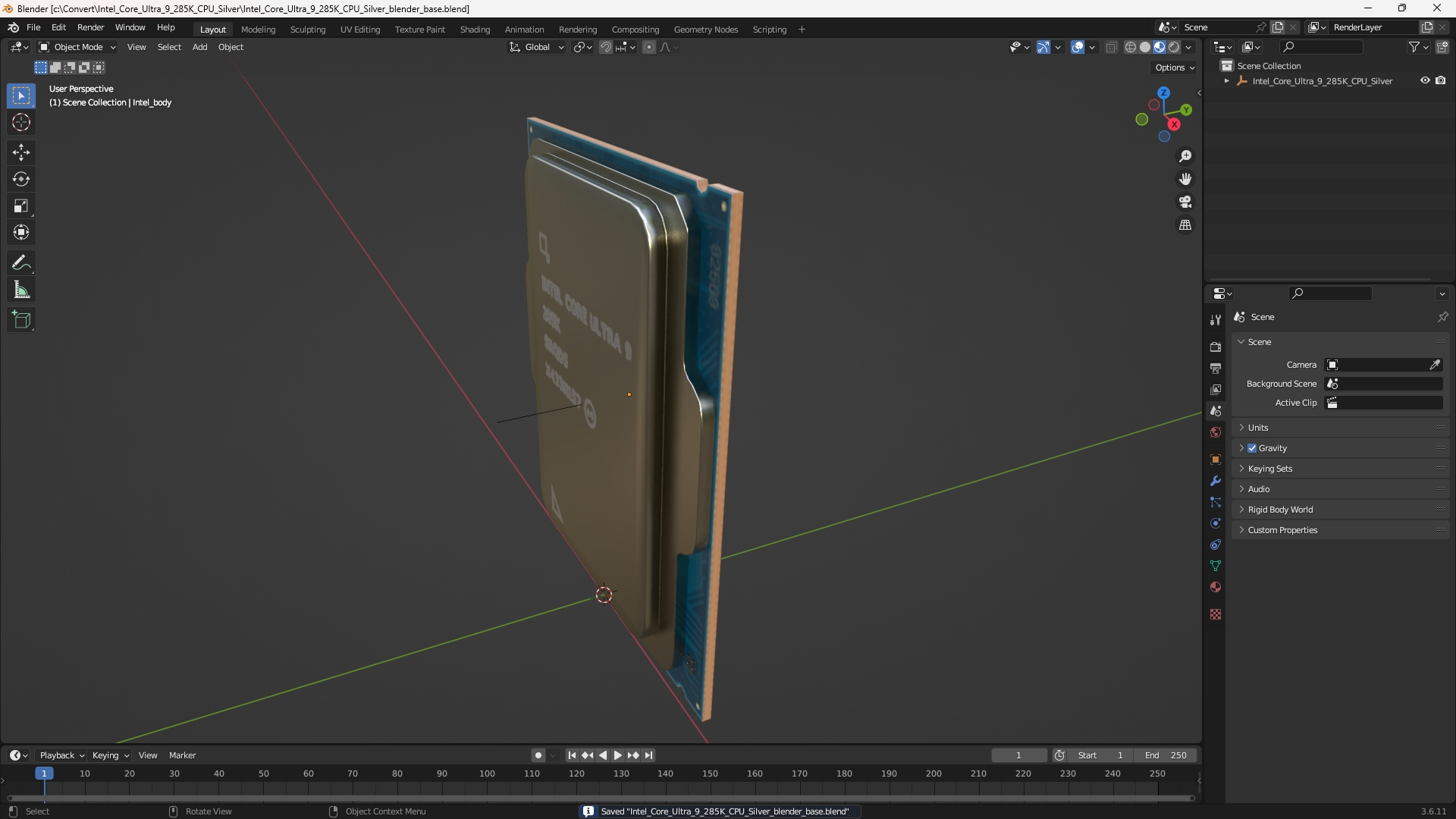Select the Cursor tool in the toolbar
The image size is (1456, 819).
point(21,122)
